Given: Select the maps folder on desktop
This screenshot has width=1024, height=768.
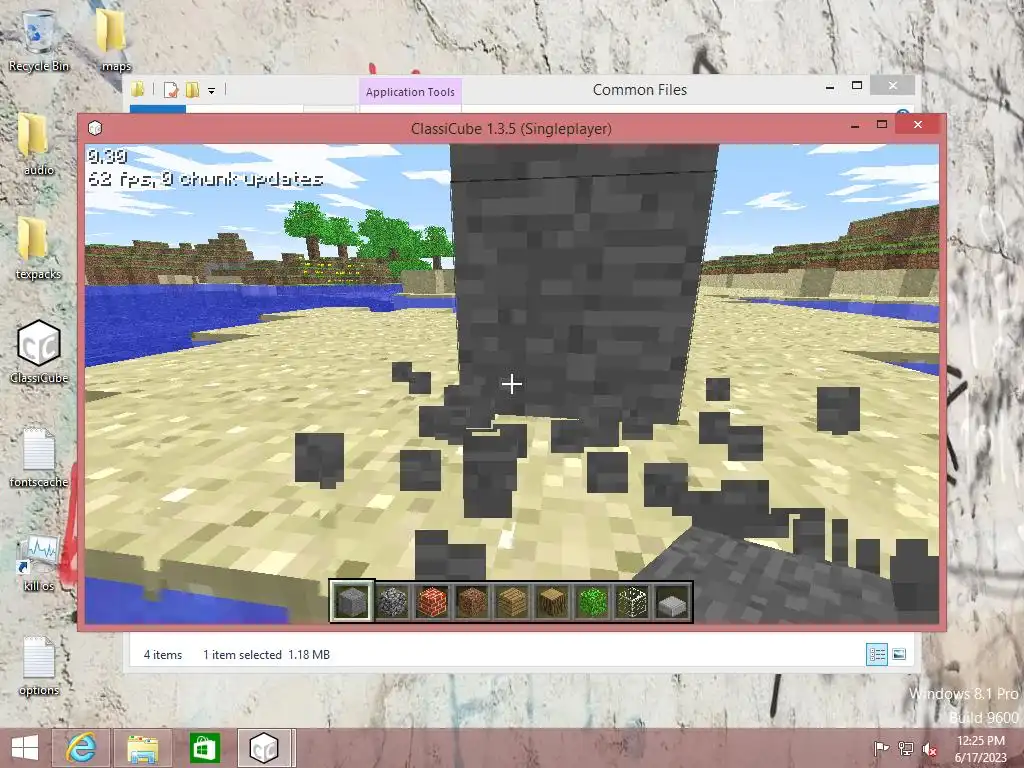Looking at the screenshot, I should click(115, 40).
